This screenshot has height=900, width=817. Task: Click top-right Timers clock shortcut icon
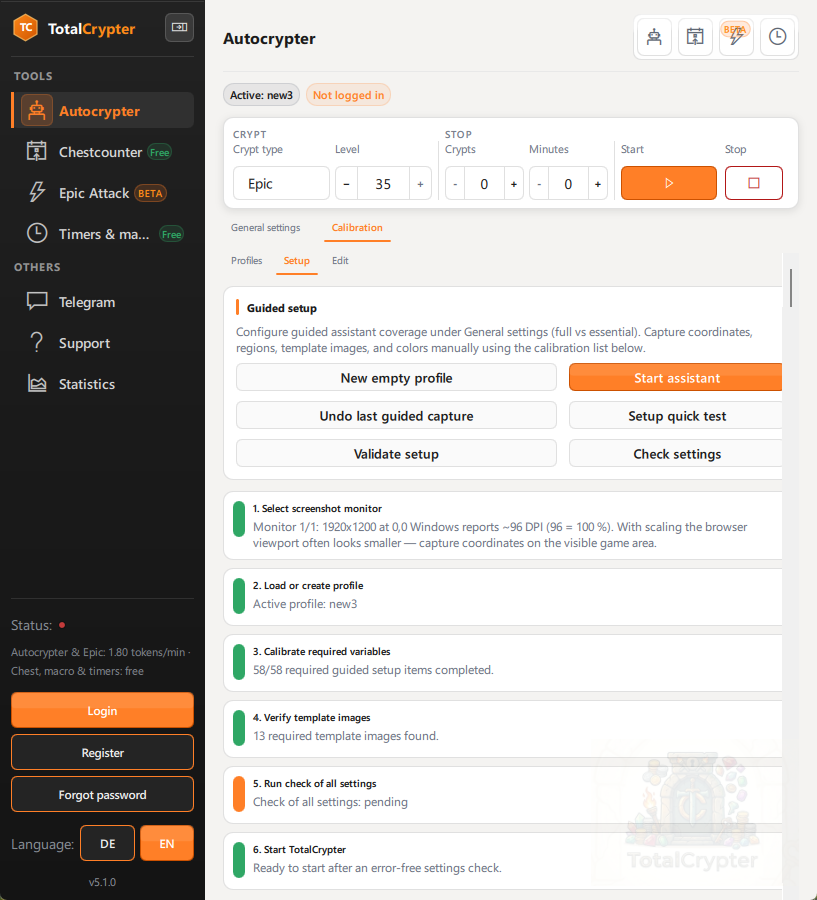click(x=777, y=37)
